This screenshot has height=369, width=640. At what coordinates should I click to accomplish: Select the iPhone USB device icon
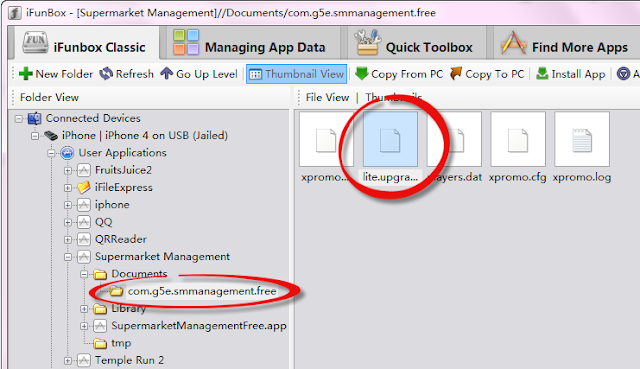point(51,136)
